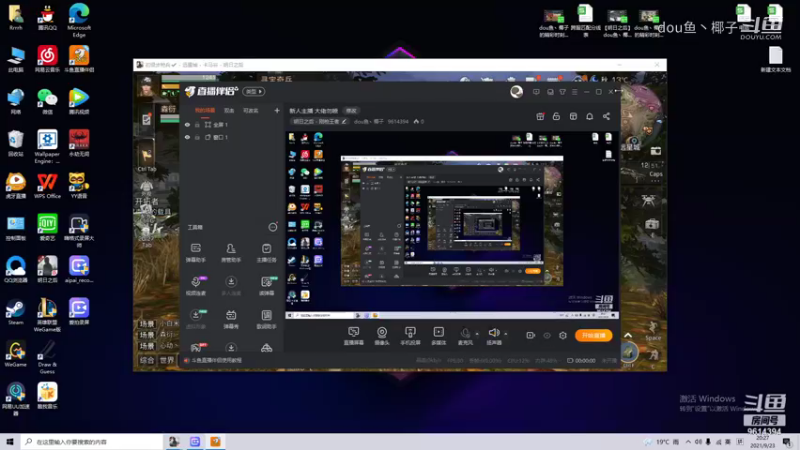The width and height of the screenshot is (800, 450).
Task: Toggle the lock on 全屏 1 source
Action: 197,124
